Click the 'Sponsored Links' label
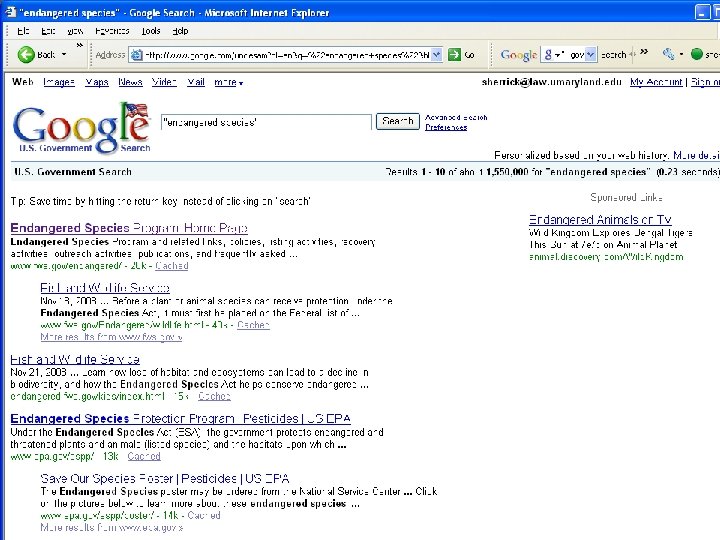Screen dimensions: 720x540 [626, 197]
